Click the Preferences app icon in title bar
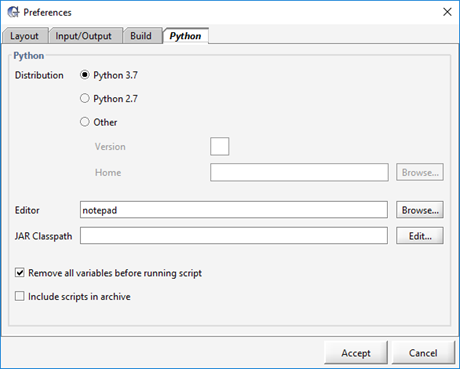This screenshot has height=369, width=460. [13, 12]
